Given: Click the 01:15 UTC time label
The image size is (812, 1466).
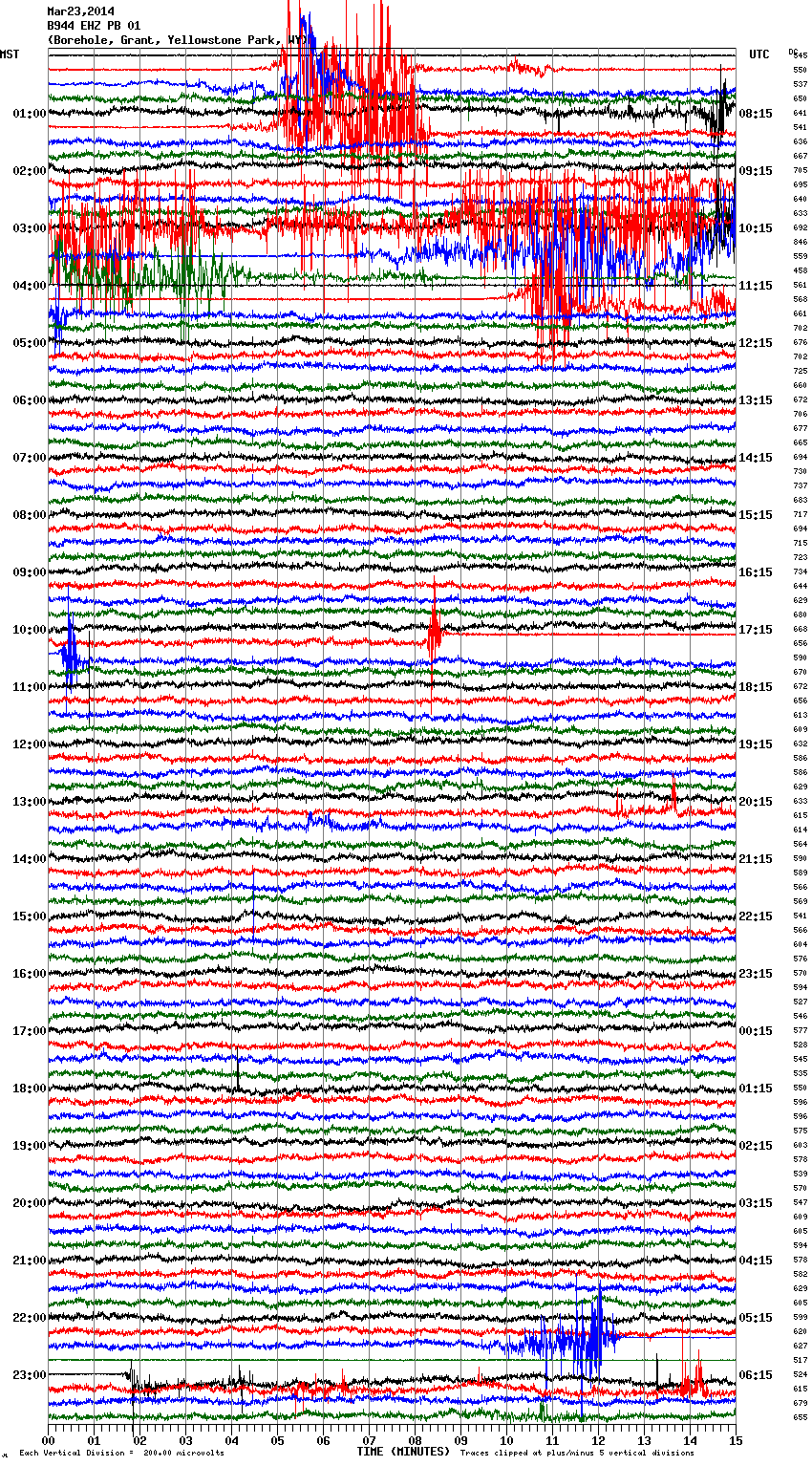Looking at the screenshot, I should [756, 1089].
